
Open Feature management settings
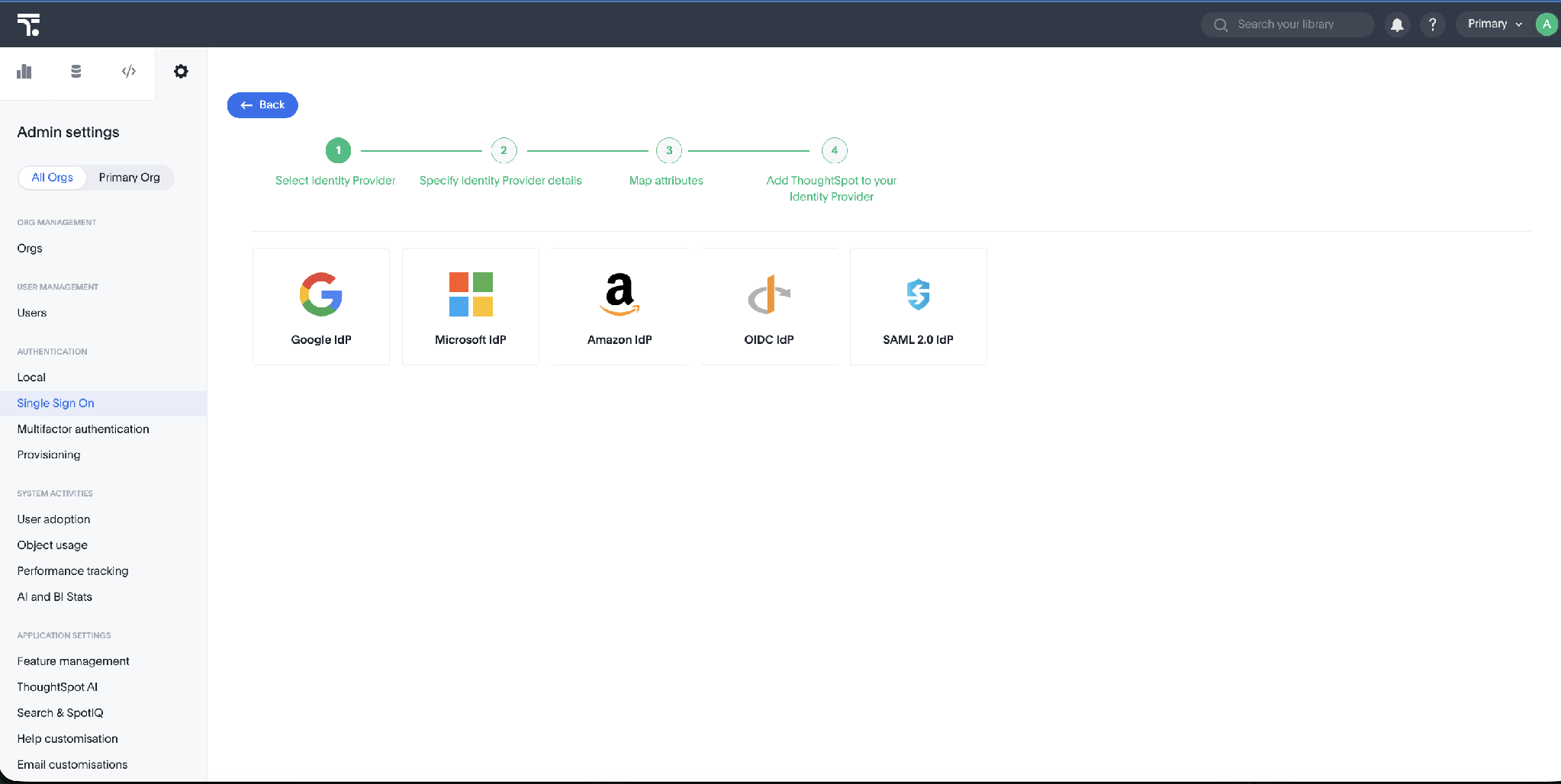point(103,661)
